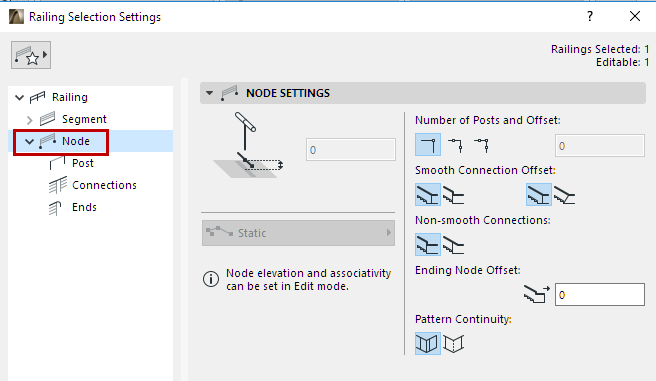The width and height of the screenshot is (656, 381).
Task: Choose third two-posts offset option
Action: (482, 145)
